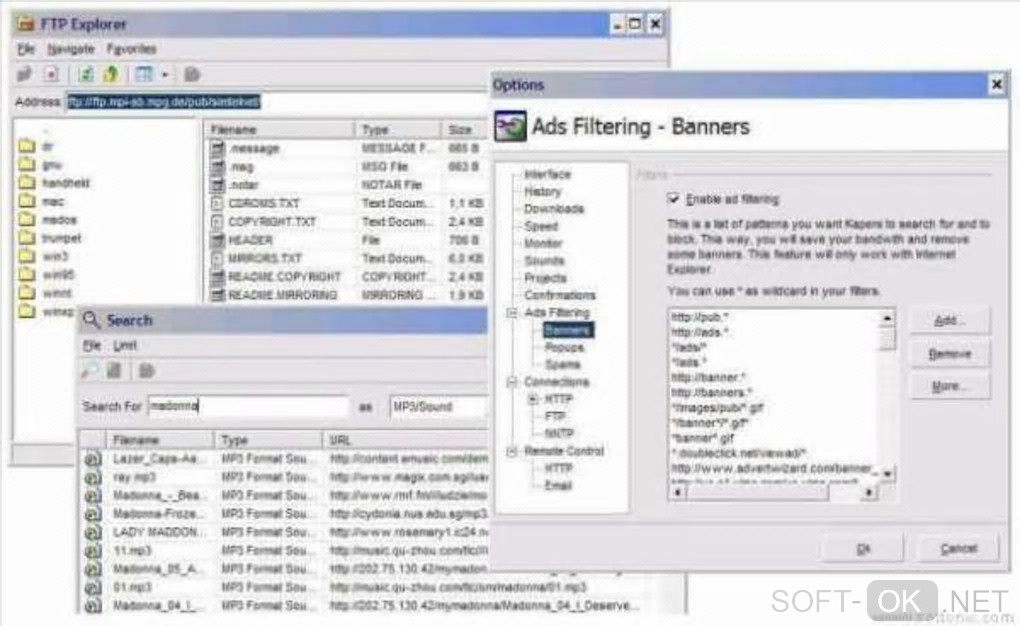Select search result ray.mp3
Viewport: 1020px width, 626px height.
134,477
